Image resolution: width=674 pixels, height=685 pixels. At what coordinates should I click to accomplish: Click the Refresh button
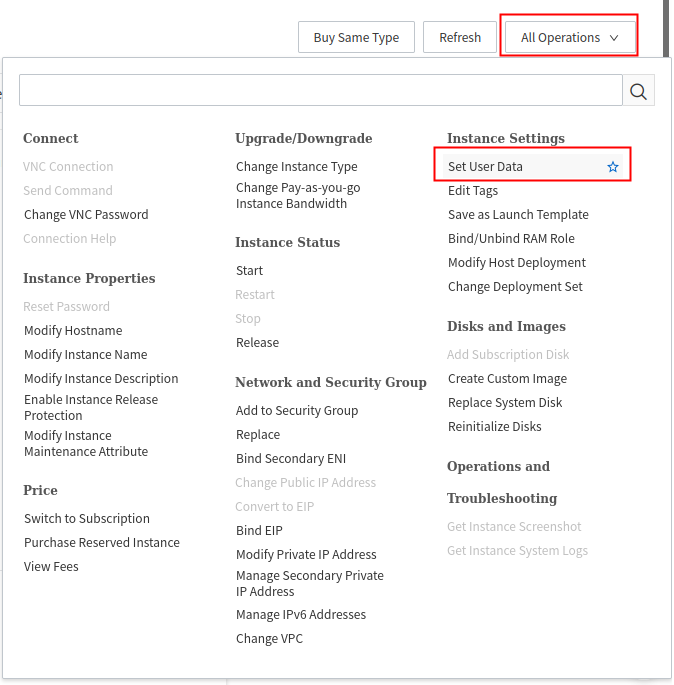[460, 38]
